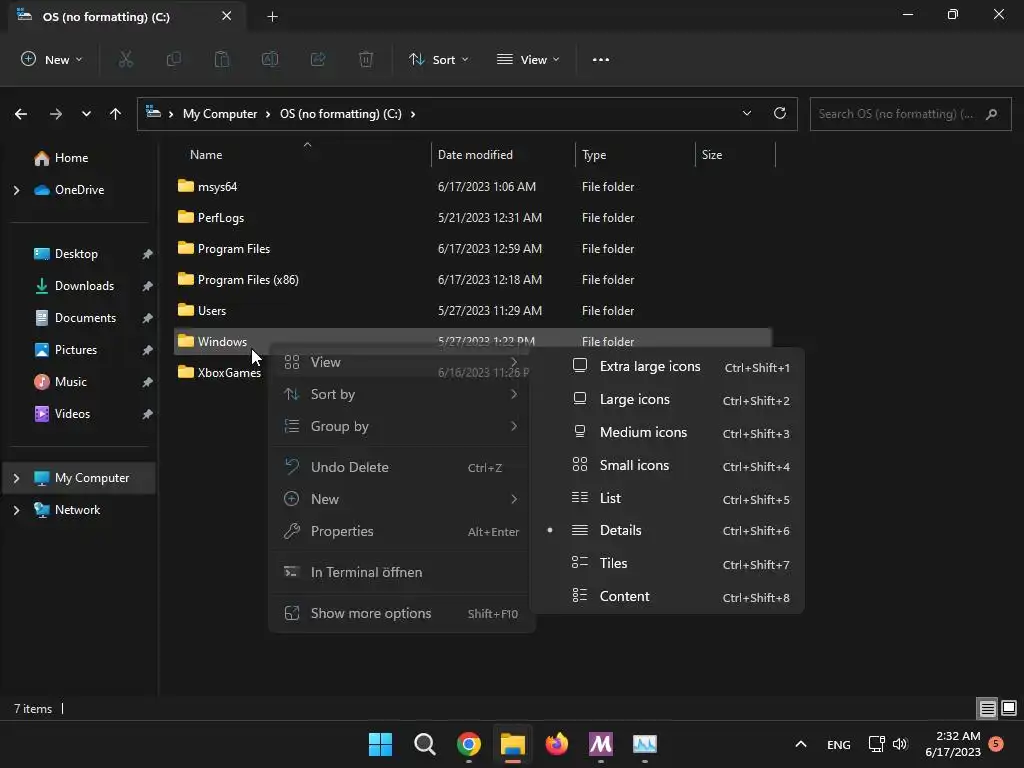Open the clock and date tray area

click(x=953, y=744)
